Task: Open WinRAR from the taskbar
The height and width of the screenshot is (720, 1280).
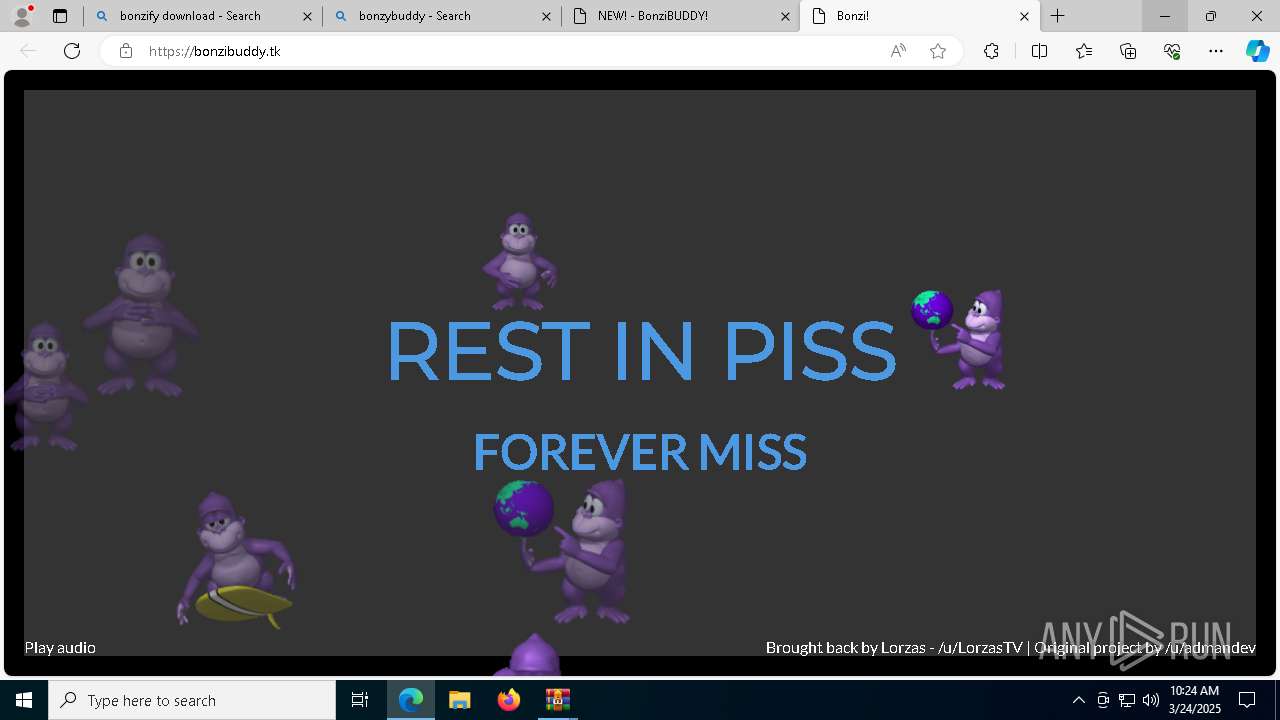Action: 557,700
